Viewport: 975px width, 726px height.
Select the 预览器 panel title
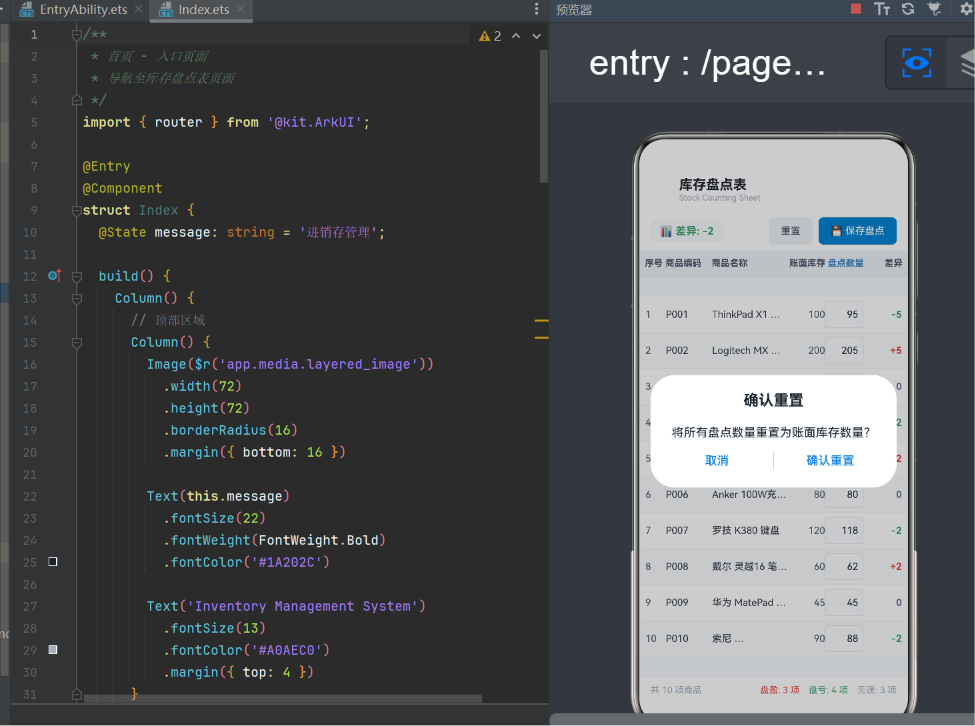[573, 10]
